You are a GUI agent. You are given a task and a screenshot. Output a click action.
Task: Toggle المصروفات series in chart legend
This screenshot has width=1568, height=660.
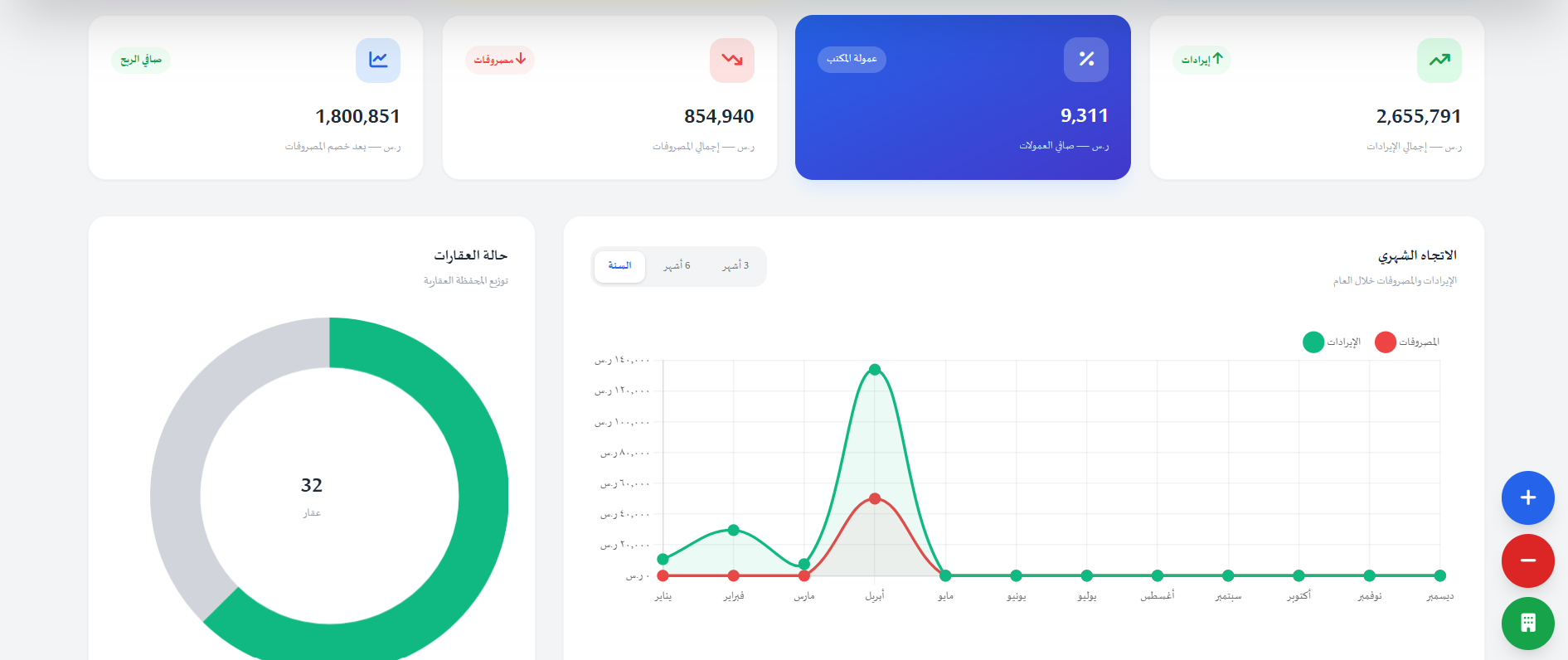(1407, 342)
